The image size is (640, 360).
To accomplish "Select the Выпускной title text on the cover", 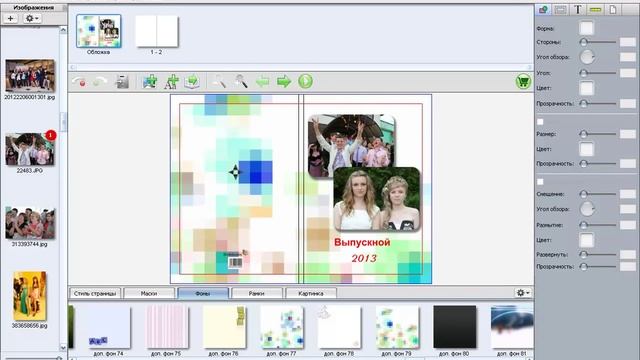I will click(x=362, y=242).
